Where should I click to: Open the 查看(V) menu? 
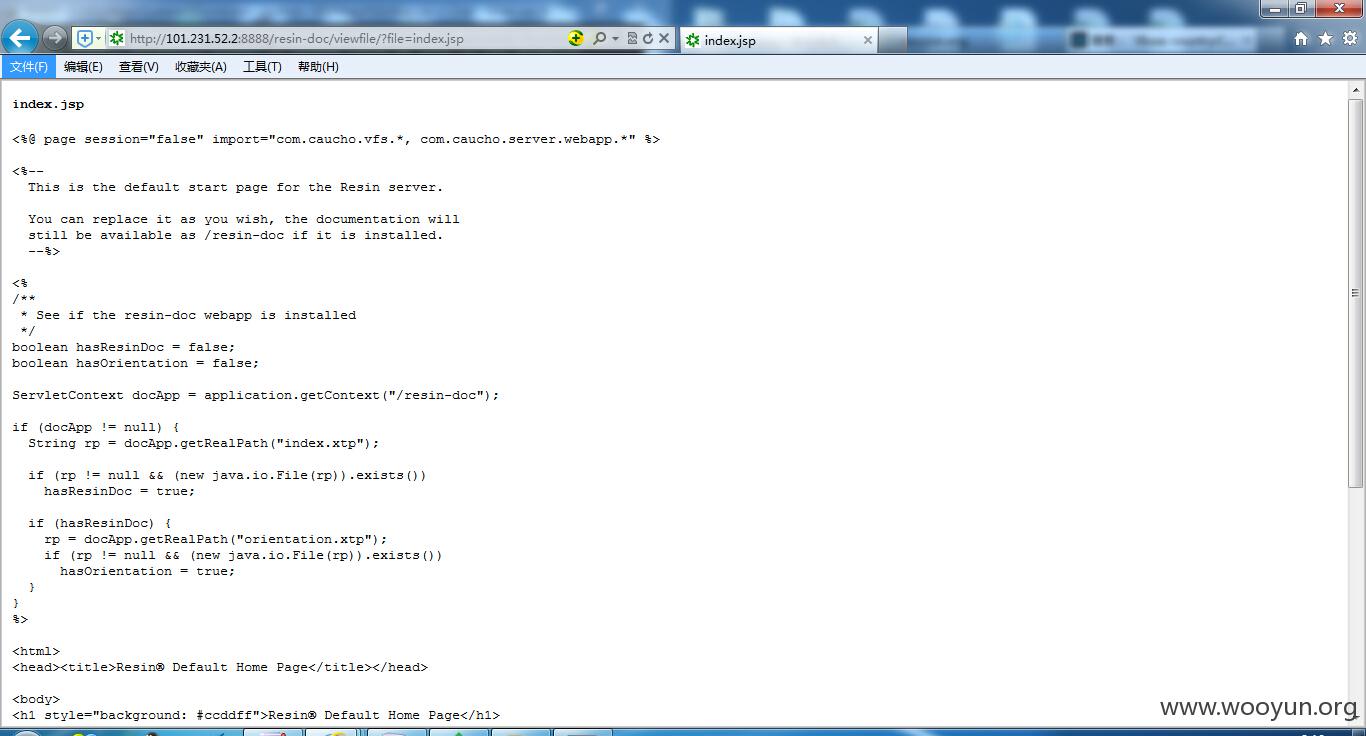point(138,67)
